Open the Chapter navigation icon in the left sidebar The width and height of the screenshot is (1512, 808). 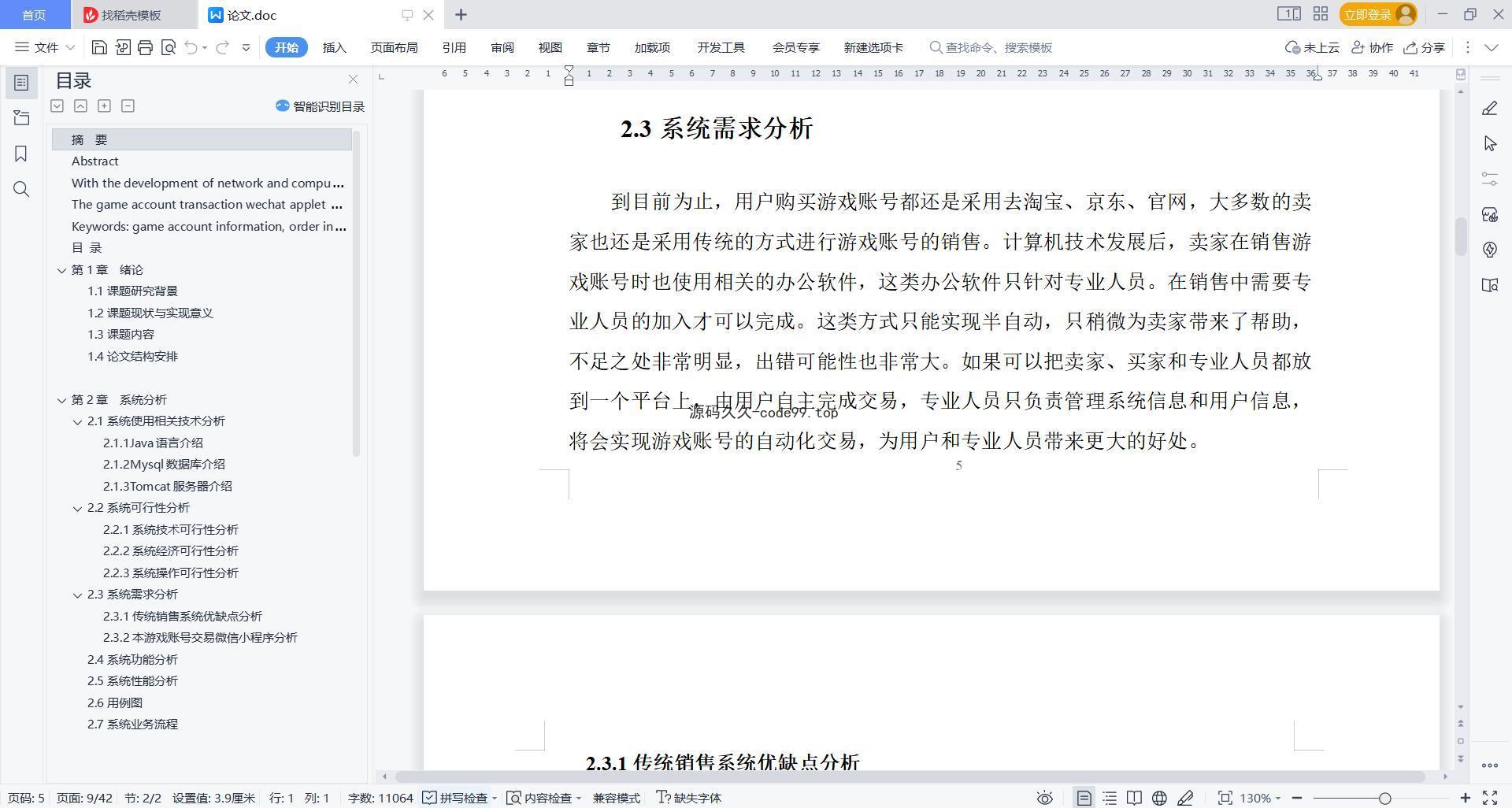tap(21, 118)
